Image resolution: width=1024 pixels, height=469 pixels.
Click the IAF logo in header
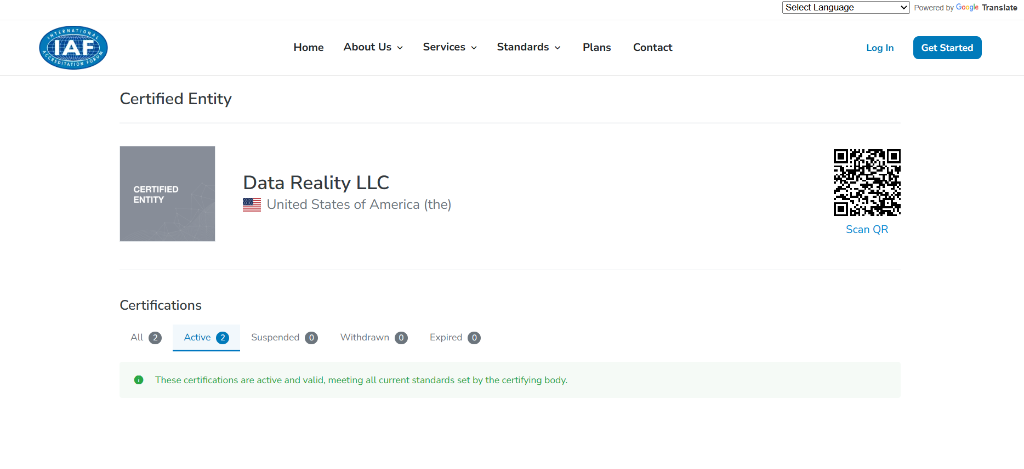click(73, 48)
